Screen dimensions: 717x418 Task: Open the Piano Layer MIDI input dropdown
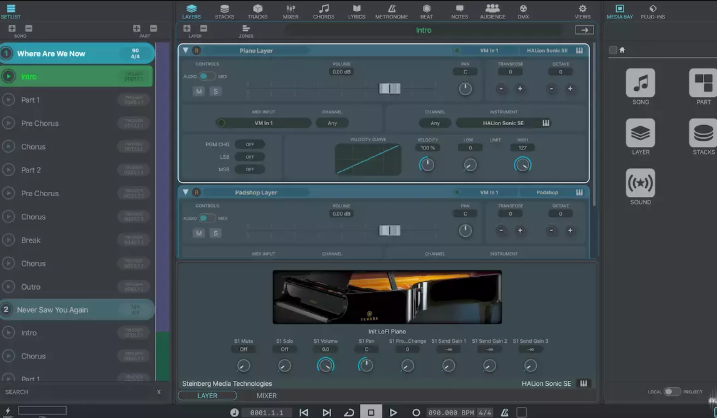pos(263,123)
